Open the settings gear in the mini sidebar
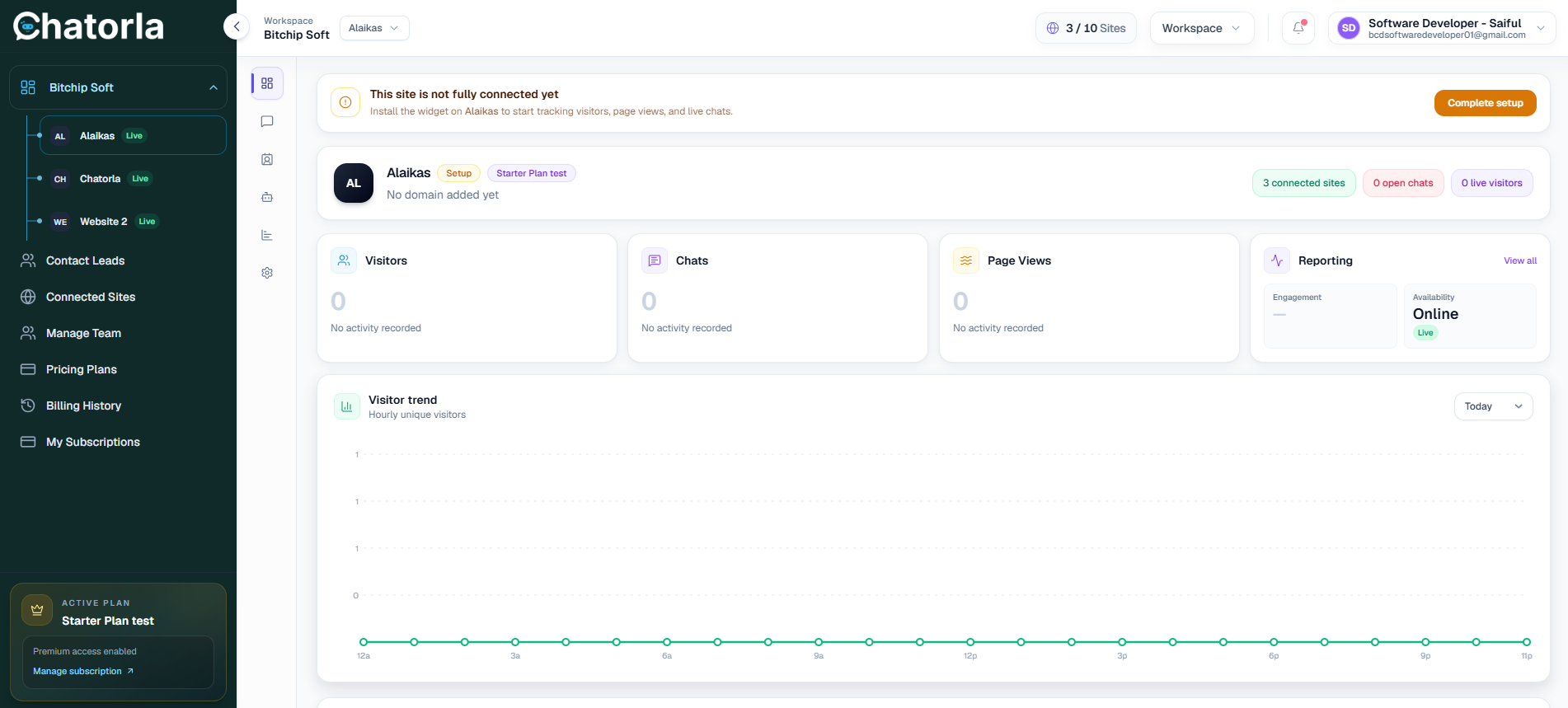The image size is (1568, 708). click(x=267, y=273)
